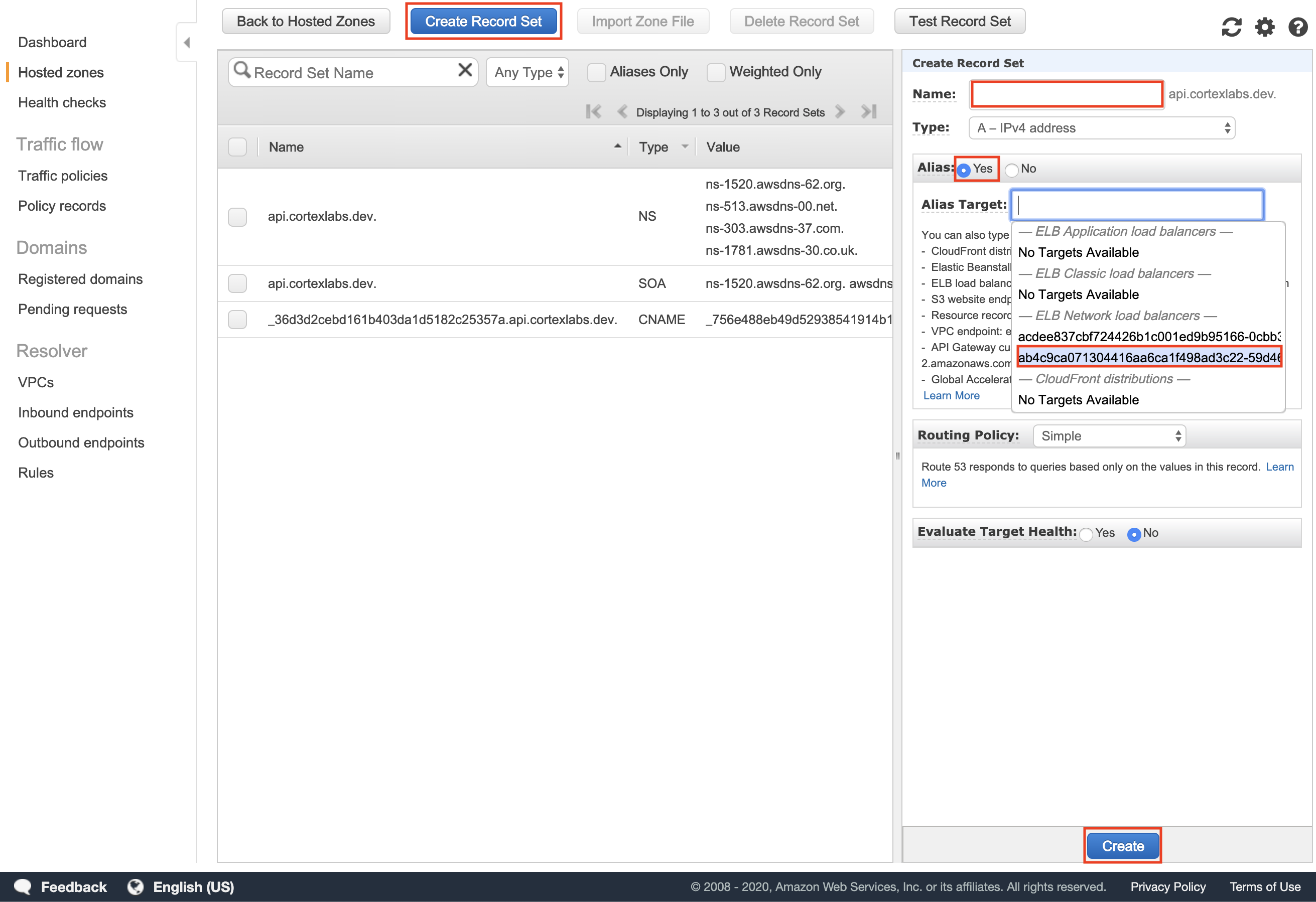Open the record Type A – IPv4 dropdown
This screenshot has height=902, width=1316.
click(x=1101, y=128)
